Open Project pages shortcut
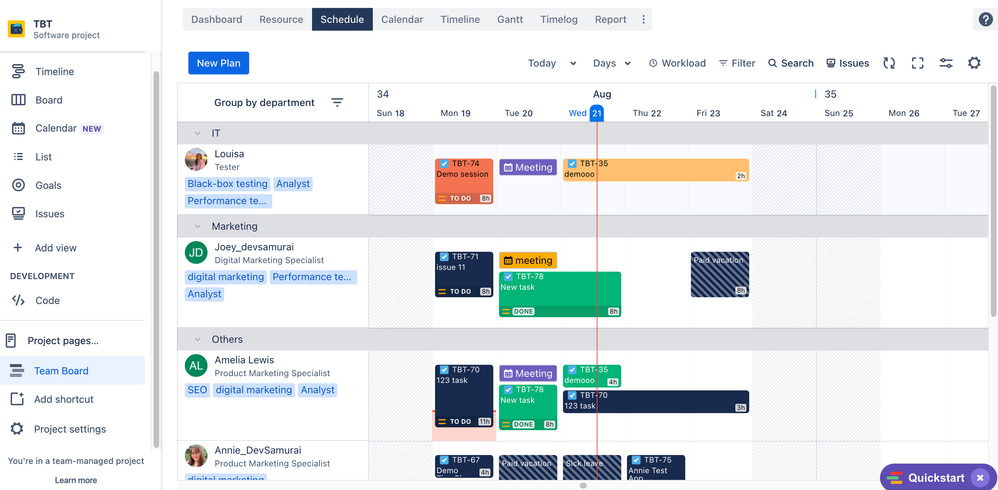 click(62, 340)
